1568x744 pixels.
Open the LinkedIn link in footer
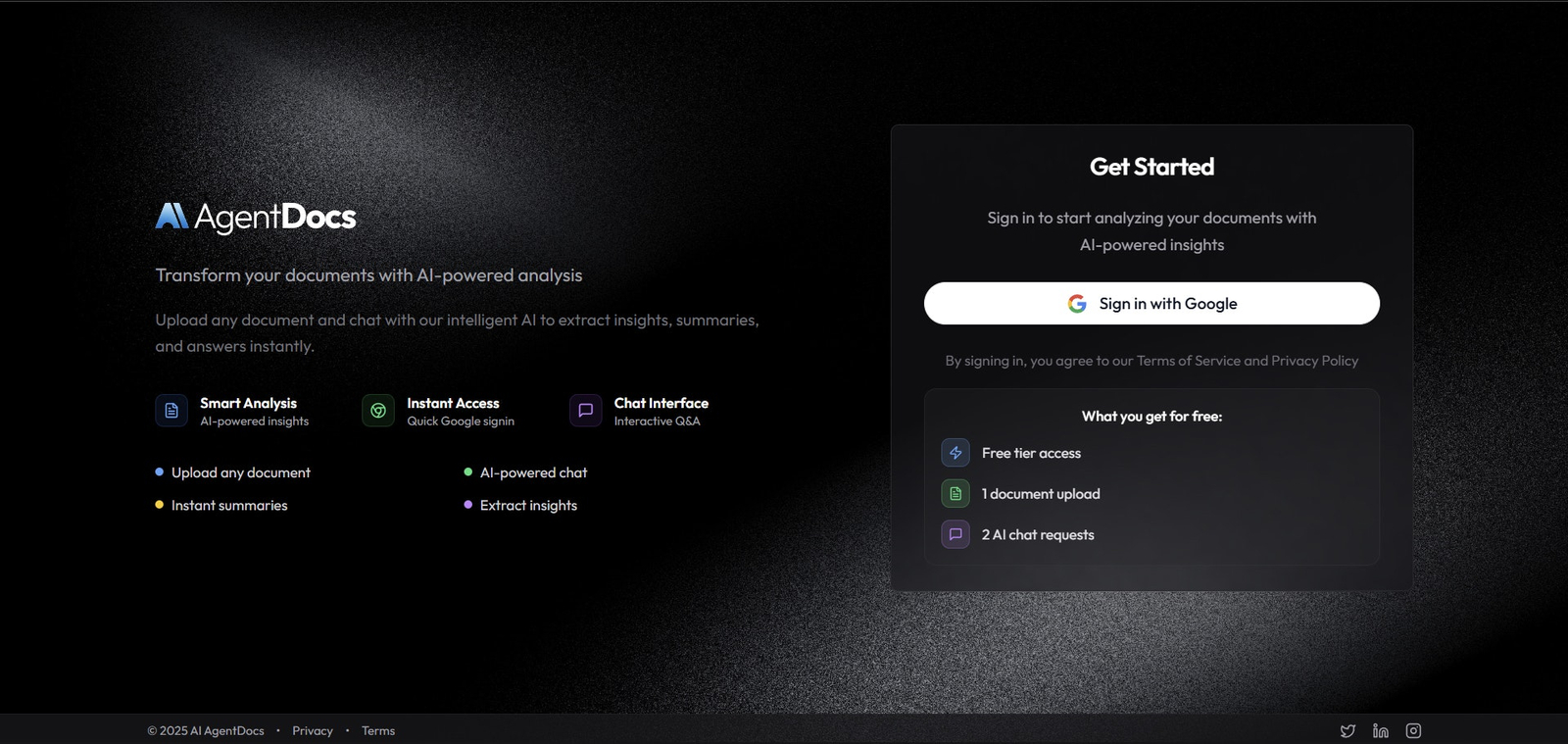click(1381, 731)
